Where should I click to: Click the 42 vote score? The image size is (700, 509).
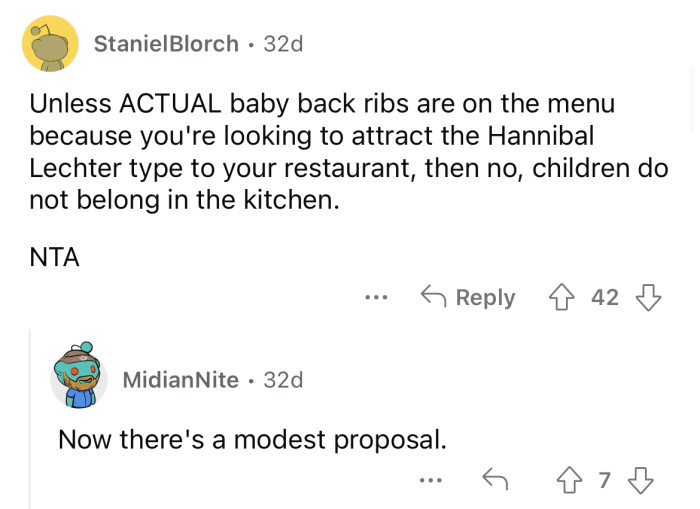[605, 298]
